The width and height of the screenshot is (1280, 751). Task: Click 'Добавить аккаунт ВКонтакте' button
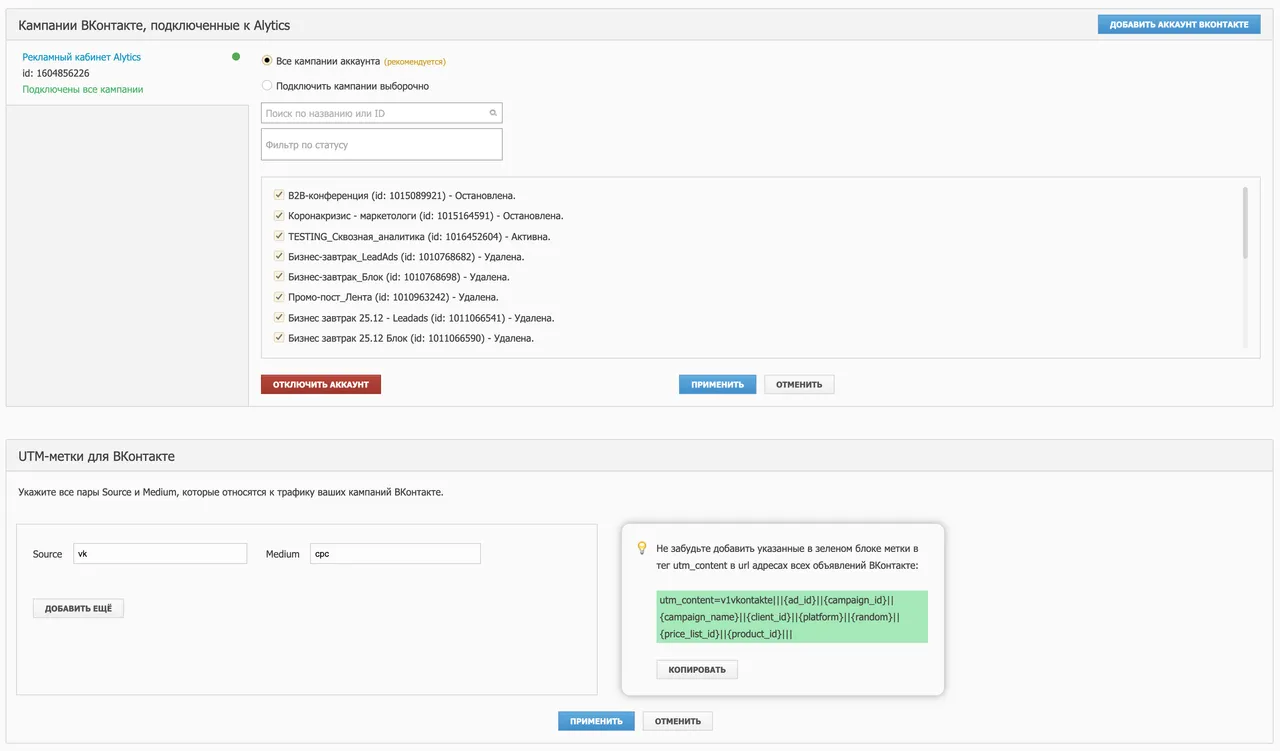coord(1178,24)
